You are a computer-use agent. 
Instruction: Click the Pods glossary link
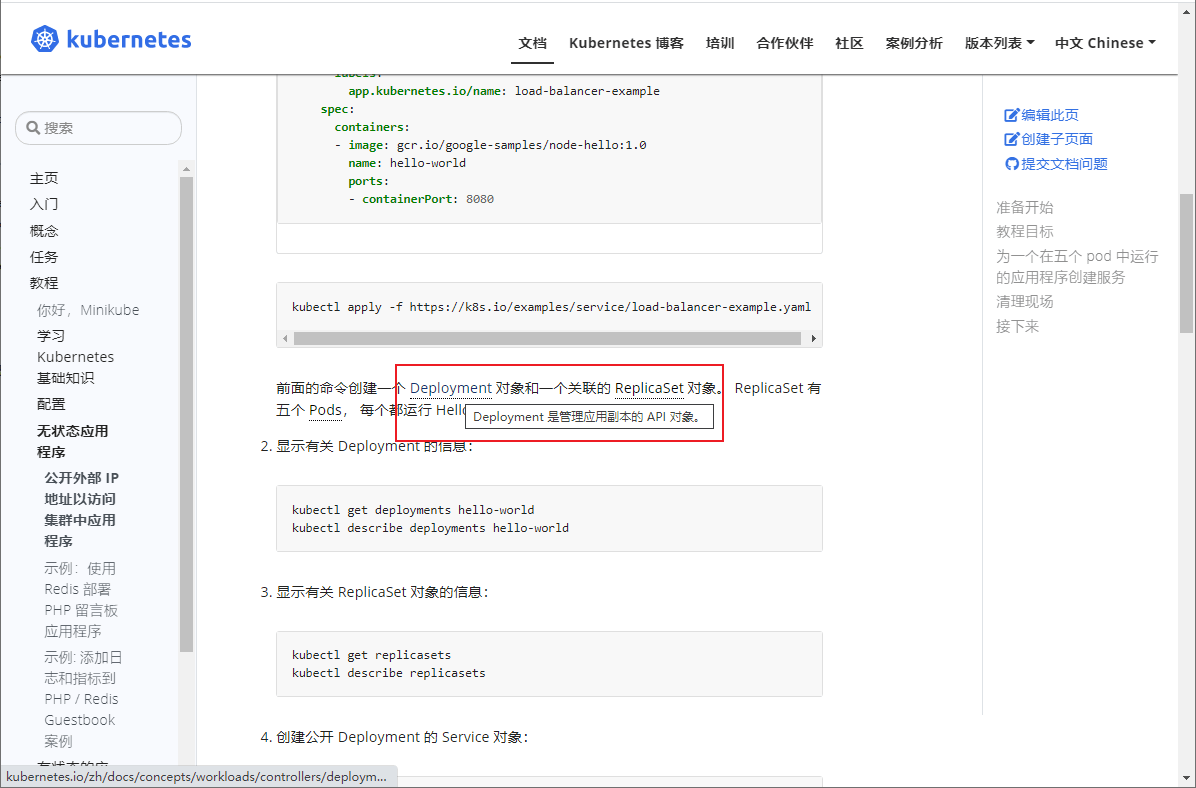click(325, 410)
